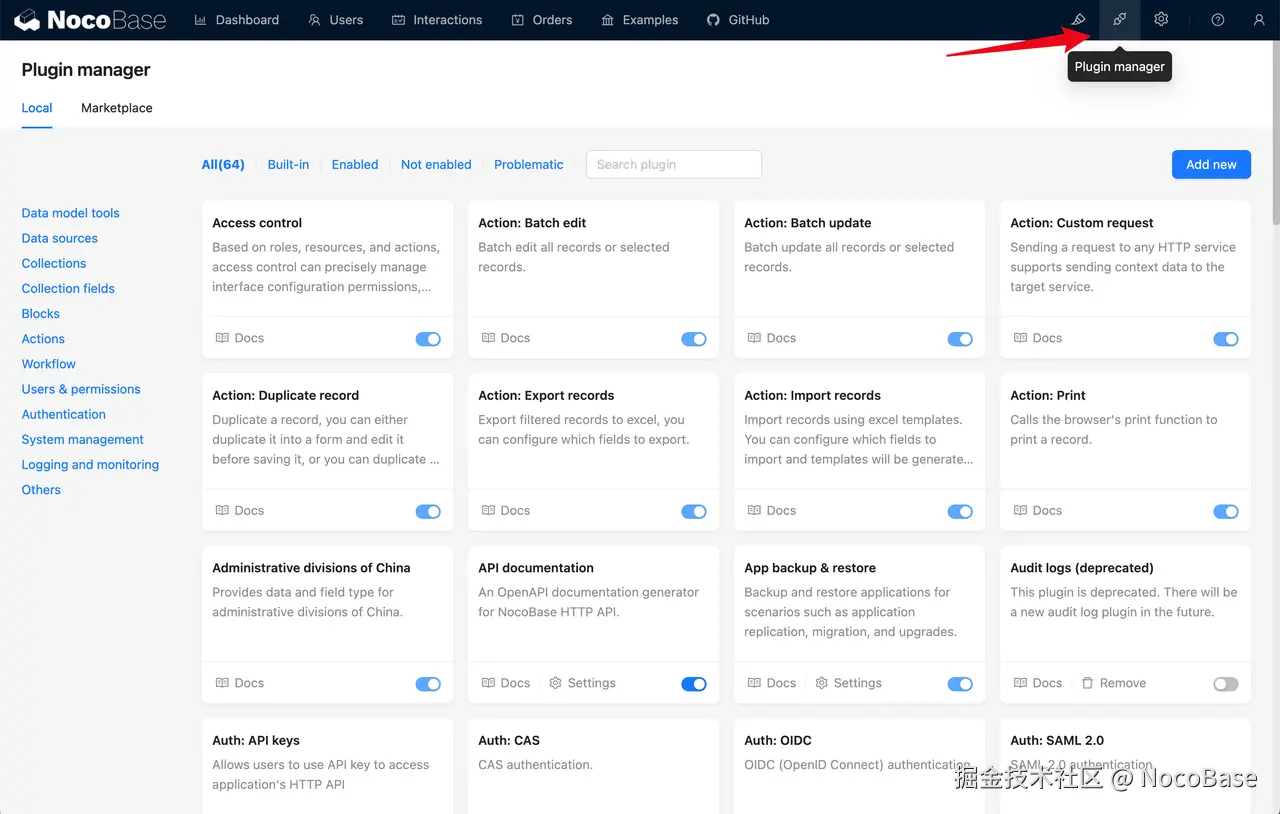Image resolution: width=1280 pixels, height=814 pixels.
Task: Open Docs icon for App backup & restore
Action: (754, 683)
